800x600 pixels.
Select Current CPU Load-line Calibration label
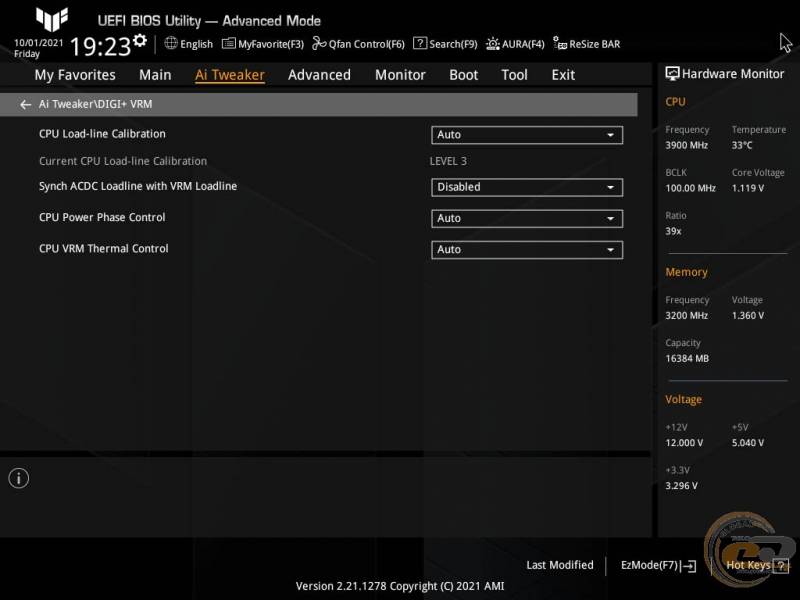(x=123, y=161)
